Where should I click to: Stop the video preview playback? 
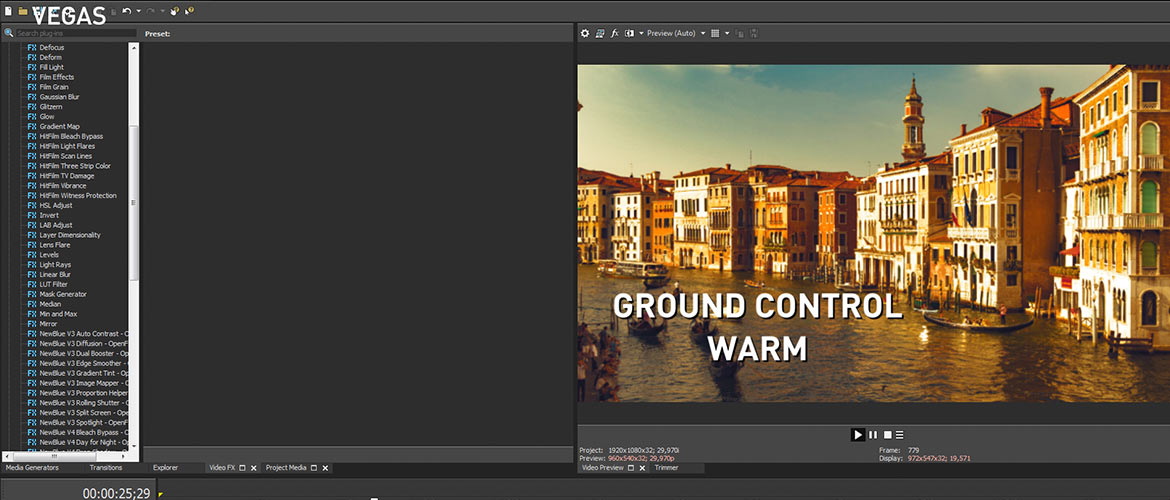[x=886, y=435]
